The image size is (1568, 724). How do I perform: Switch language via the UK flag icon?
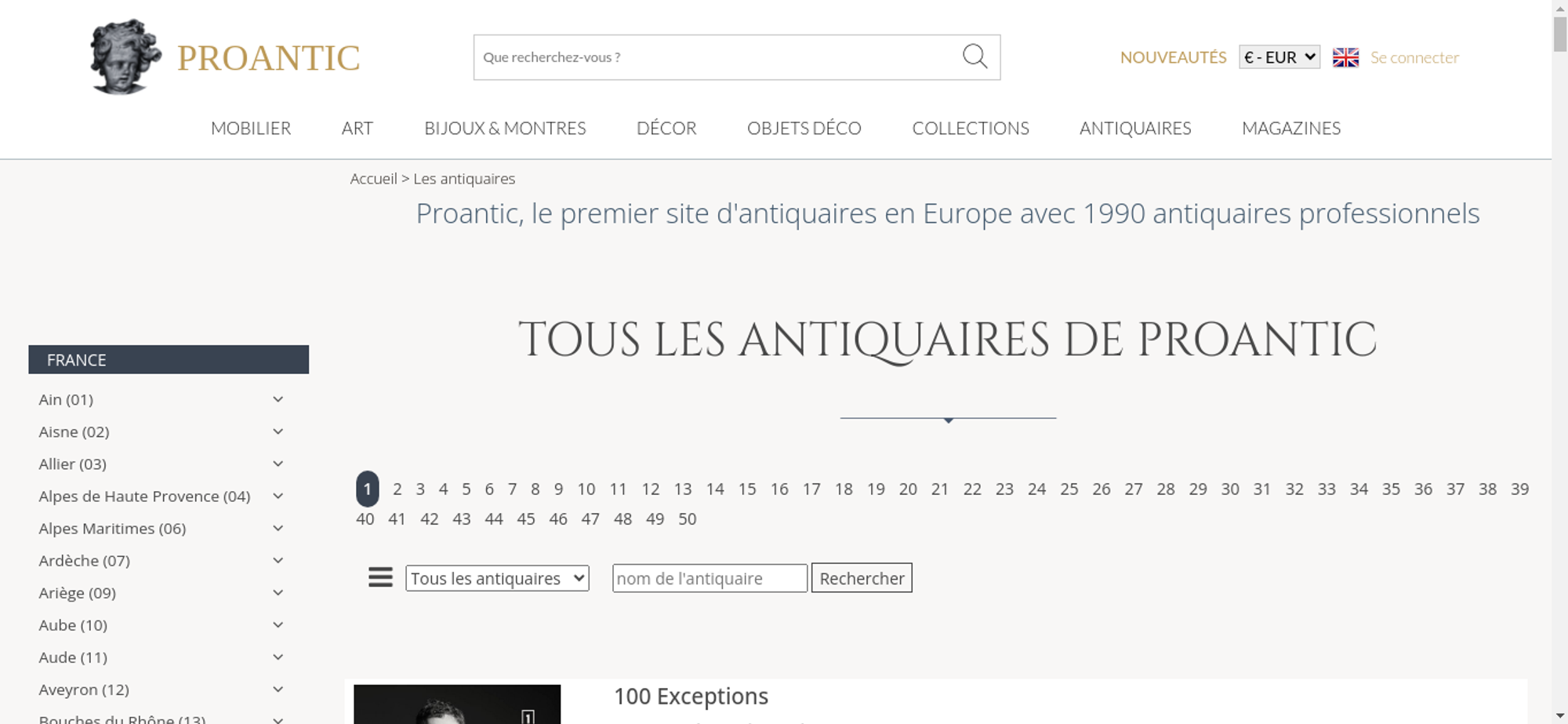point(1345,57)
